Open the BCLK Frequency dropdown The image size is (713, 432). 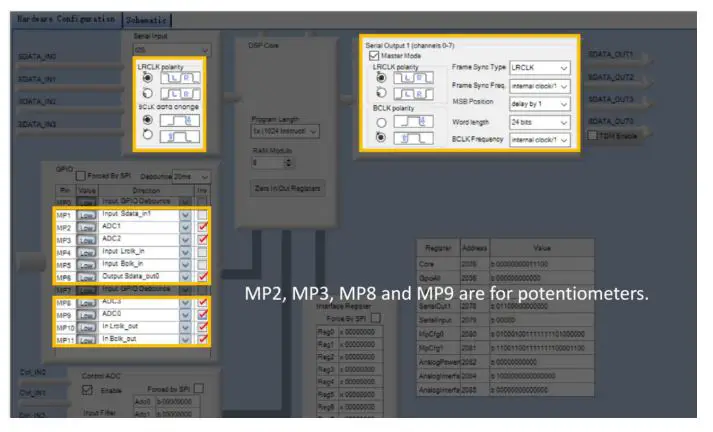coord(540,140)
